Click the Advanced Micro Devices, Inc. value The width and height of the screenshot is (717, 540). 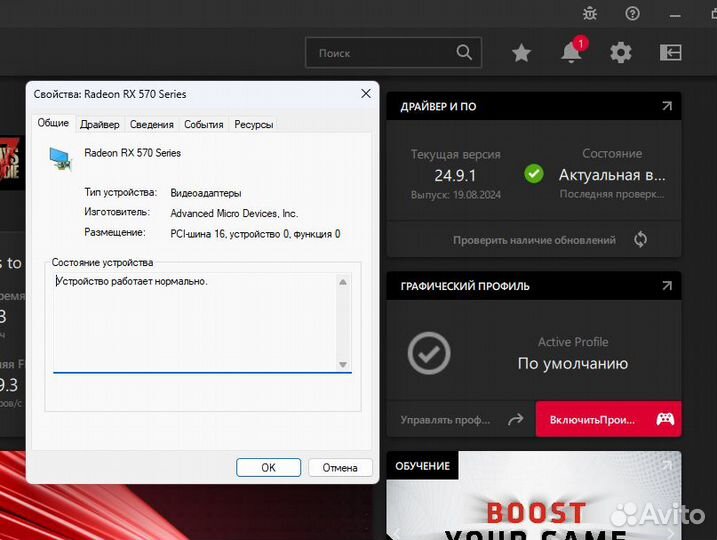[234, 214]
